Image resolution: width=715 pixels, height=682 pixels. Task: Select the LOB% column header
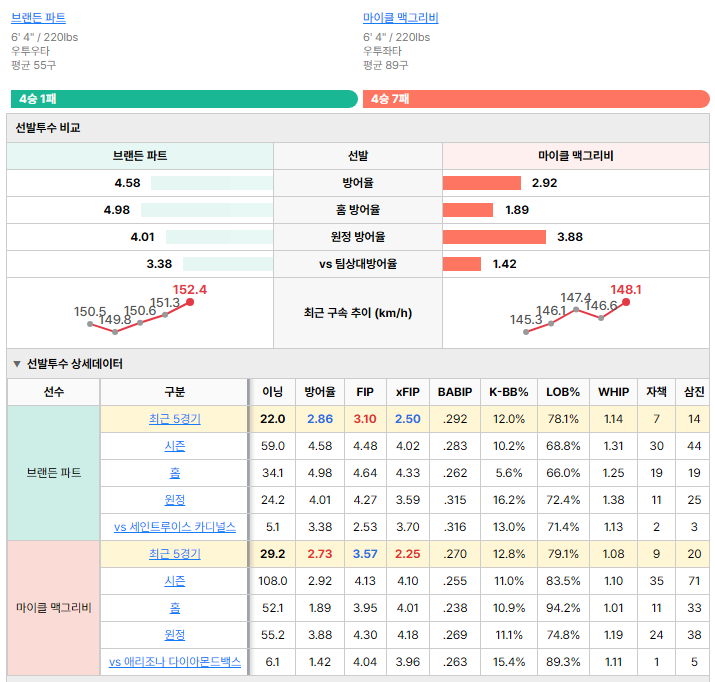point(563,392)
